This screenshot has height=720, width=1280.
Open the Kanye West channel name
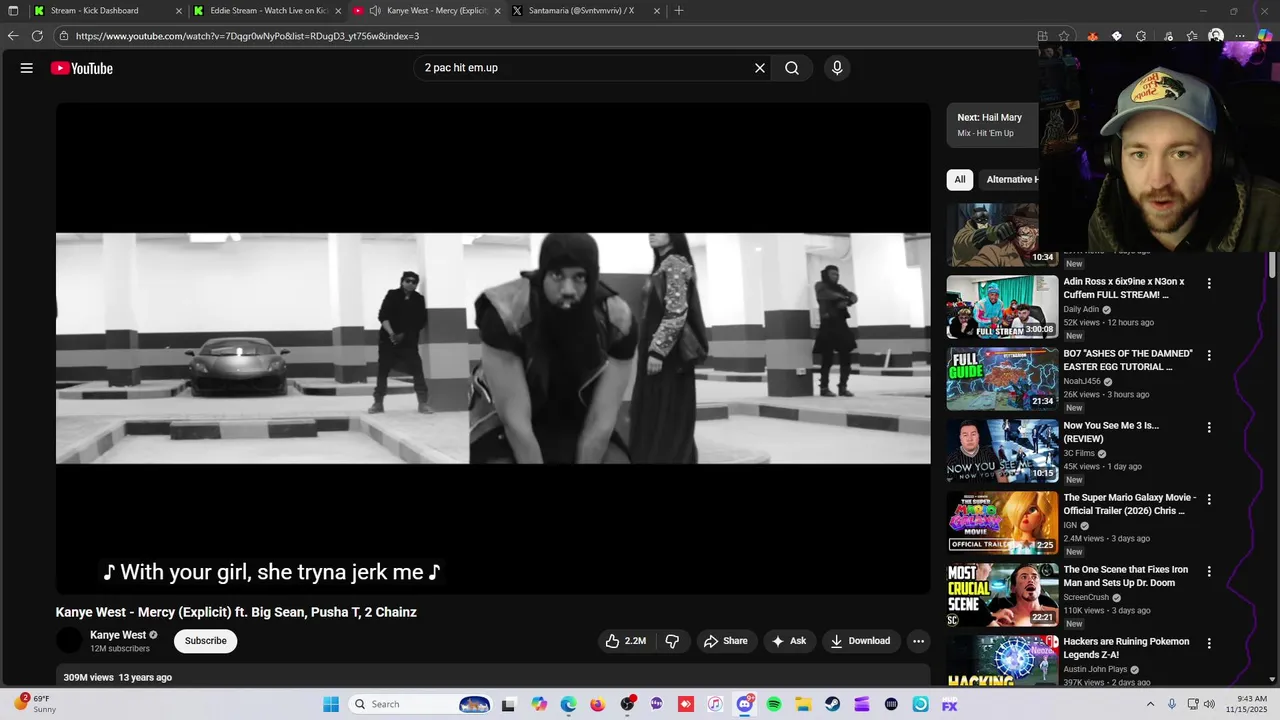[118, 635]
